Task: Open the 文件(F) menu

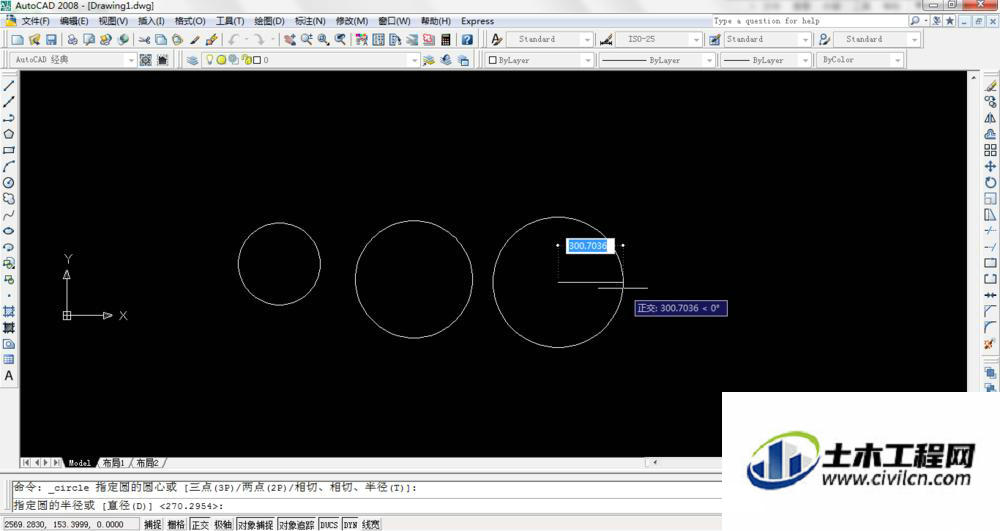Action: click(35, 21)
